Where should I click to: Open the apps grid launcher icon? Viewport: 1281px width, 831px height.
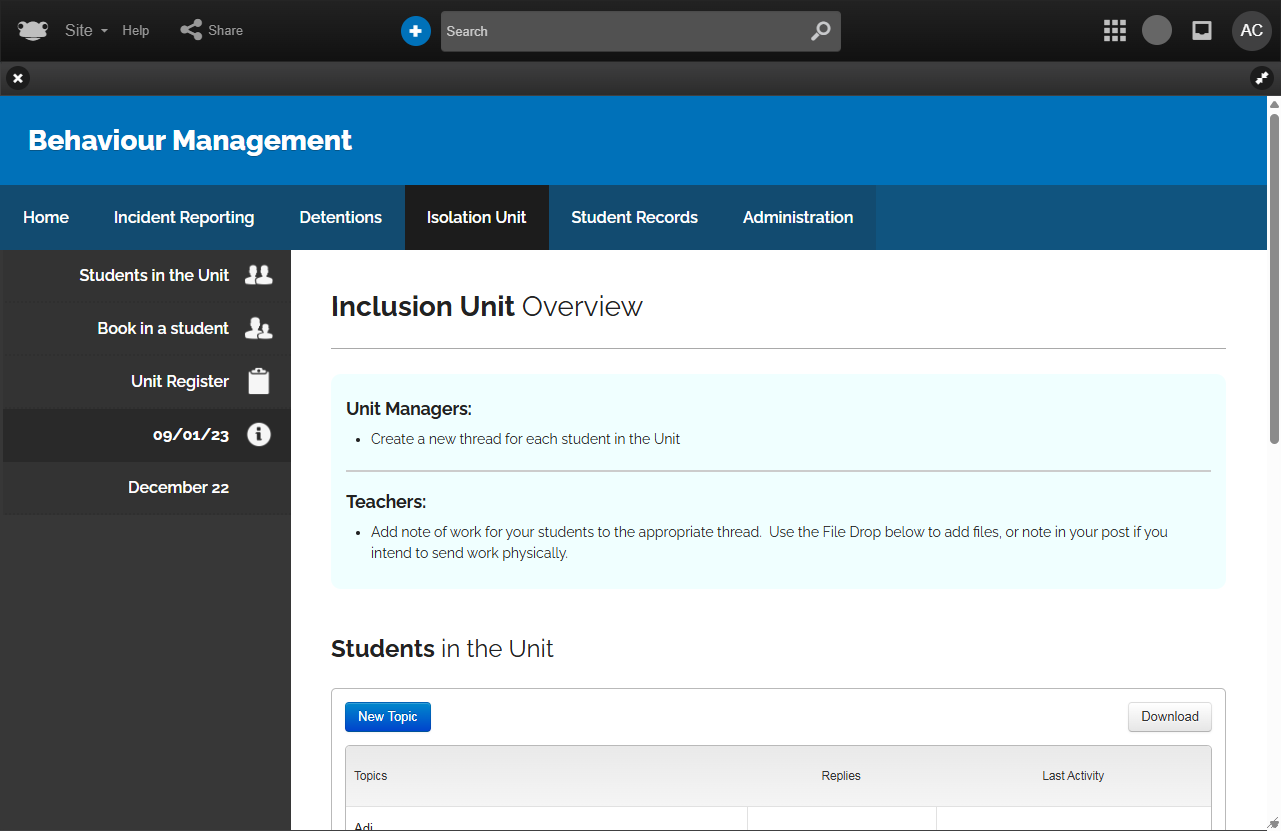point(1114,31)
